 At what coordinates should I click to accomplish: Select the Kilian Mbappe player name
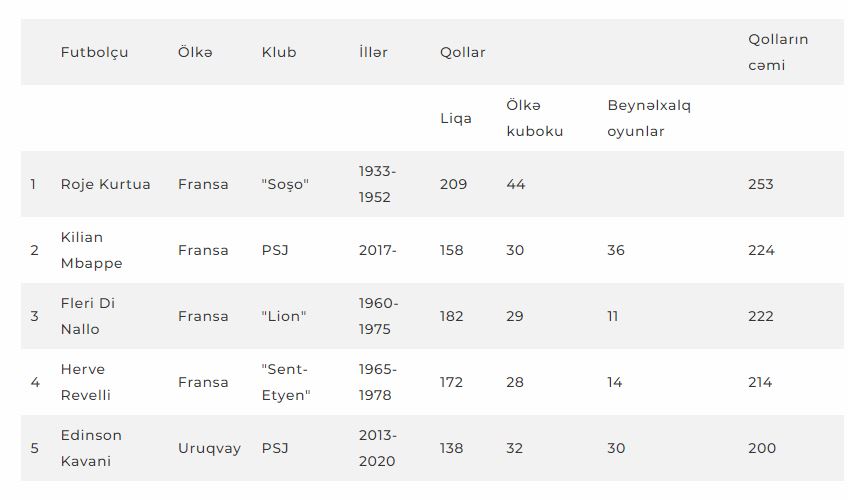pos(91,250)
